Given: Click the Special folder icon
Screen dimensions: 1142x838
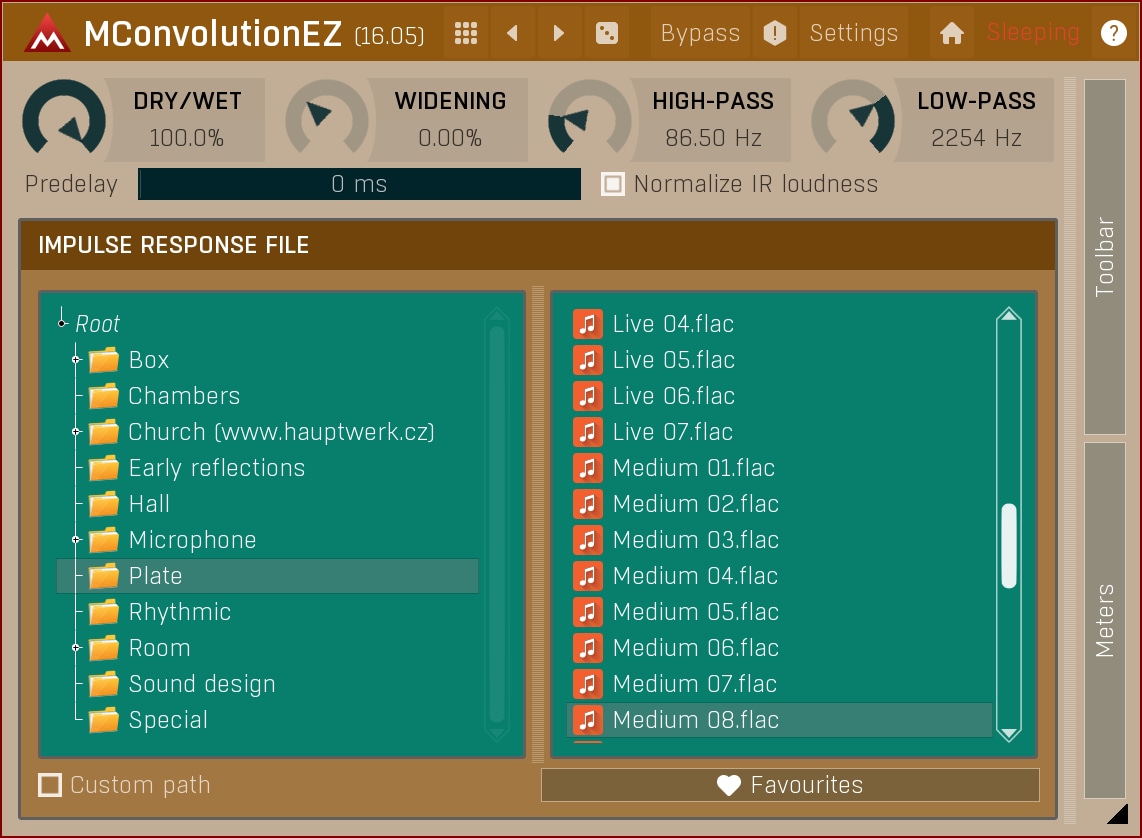Looking at the screenshot, I should pos(104,719).
